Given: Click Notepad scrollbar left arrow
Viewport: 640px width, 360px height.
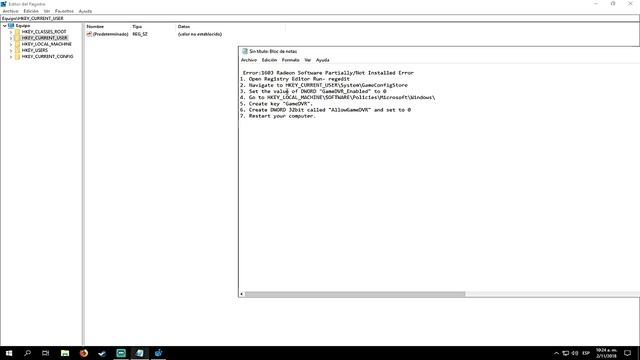Looking at the screenshot, I should pyautogui.click(x=242, y=294).
